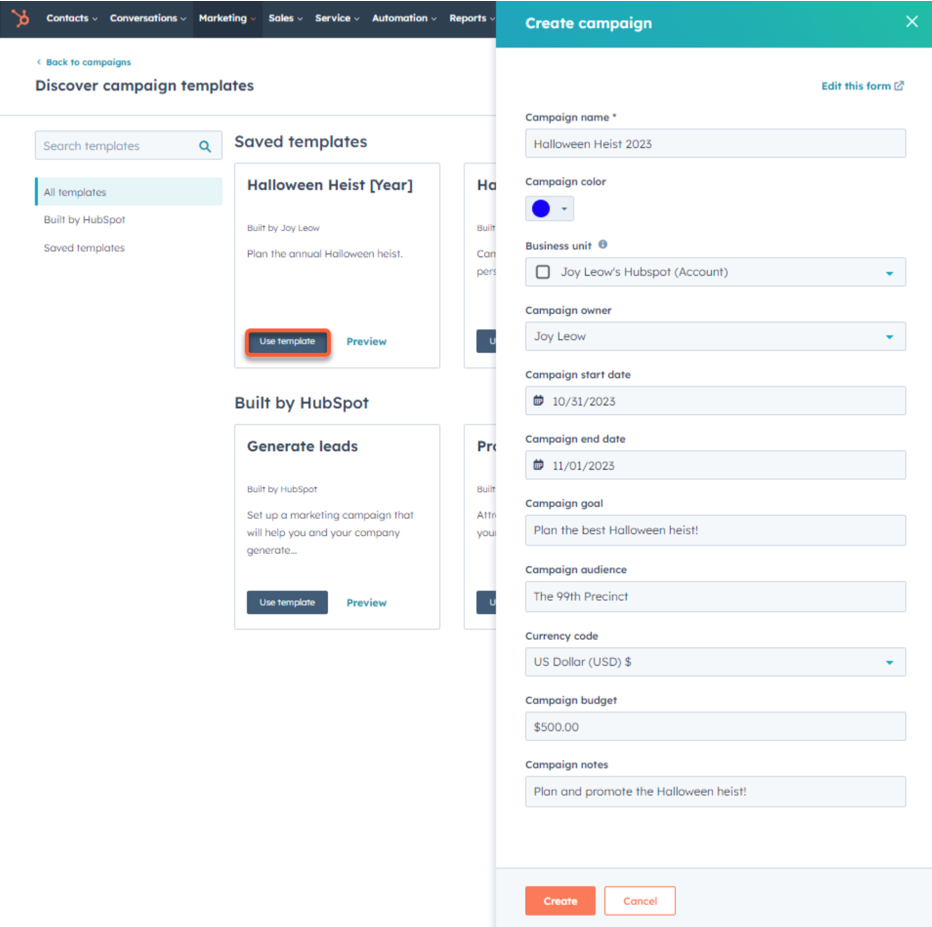The image size is (932, 927).
Task: Open the Marketing menu
Action: [x=226, y=18]
